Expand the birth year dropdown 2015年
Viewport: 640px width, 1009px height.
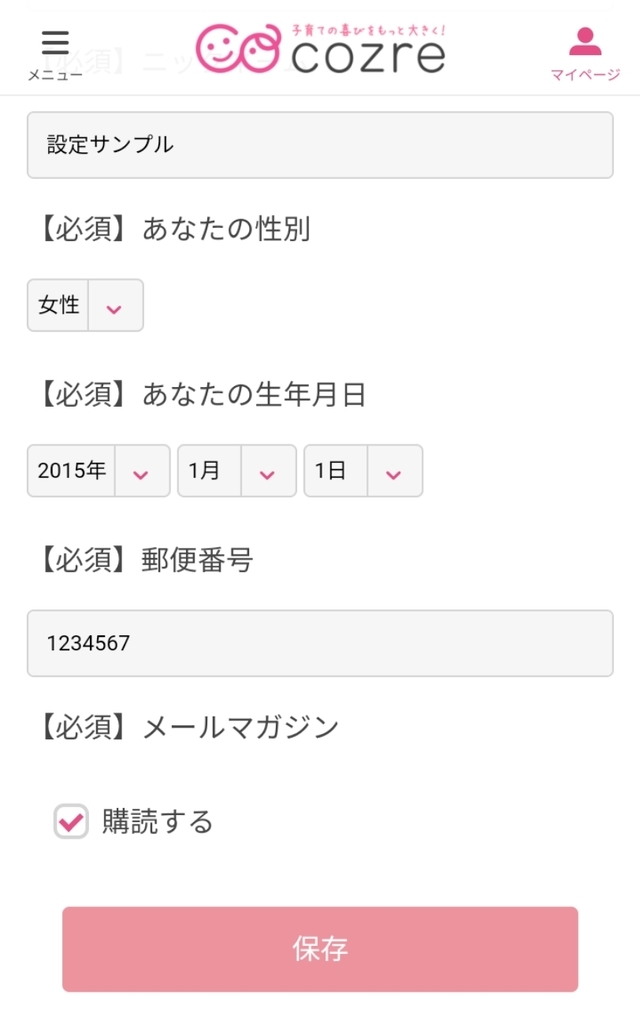click(73, 471)
